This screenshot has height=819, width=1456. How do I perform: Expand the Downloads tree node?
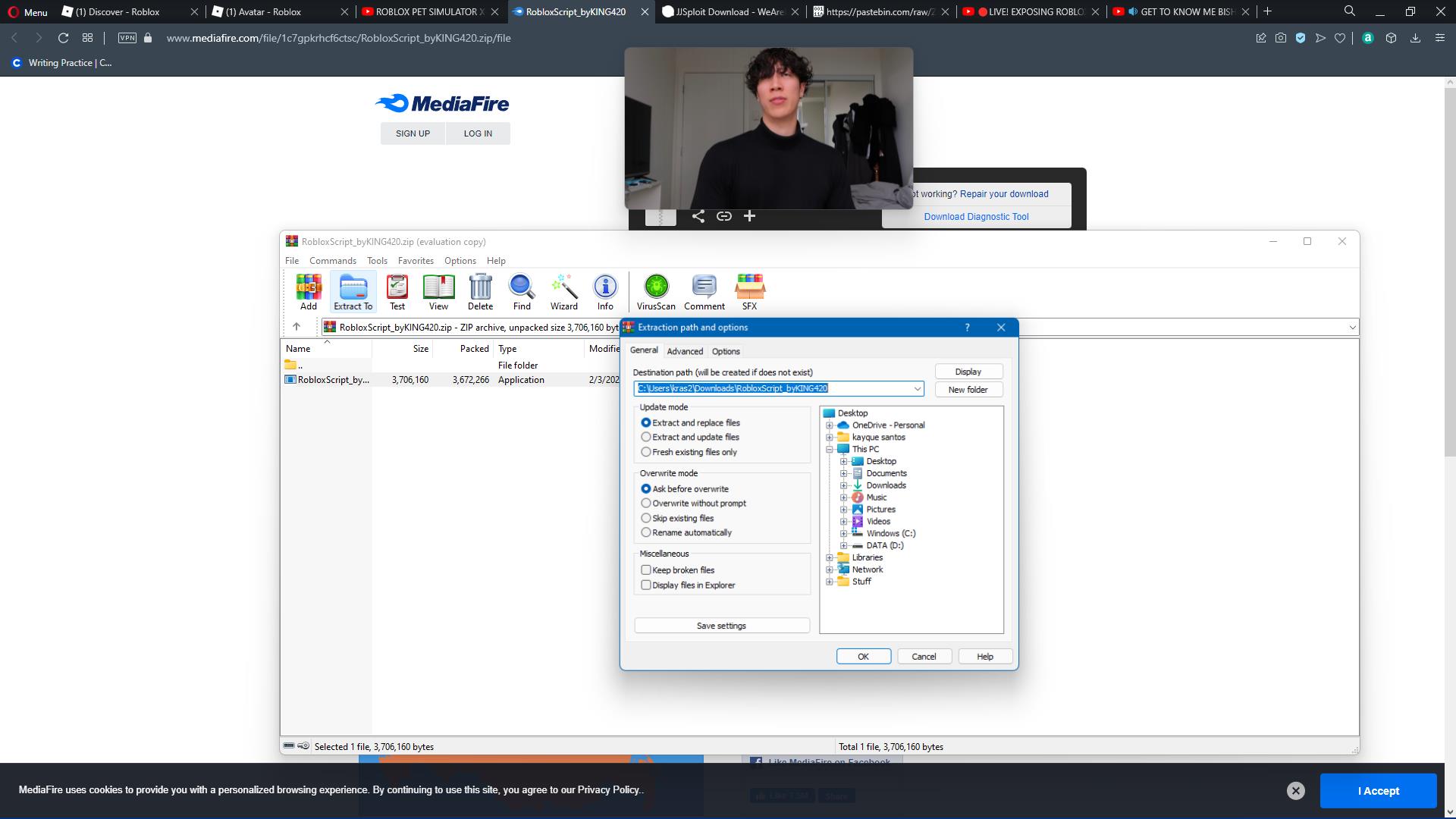click(843, 485)
